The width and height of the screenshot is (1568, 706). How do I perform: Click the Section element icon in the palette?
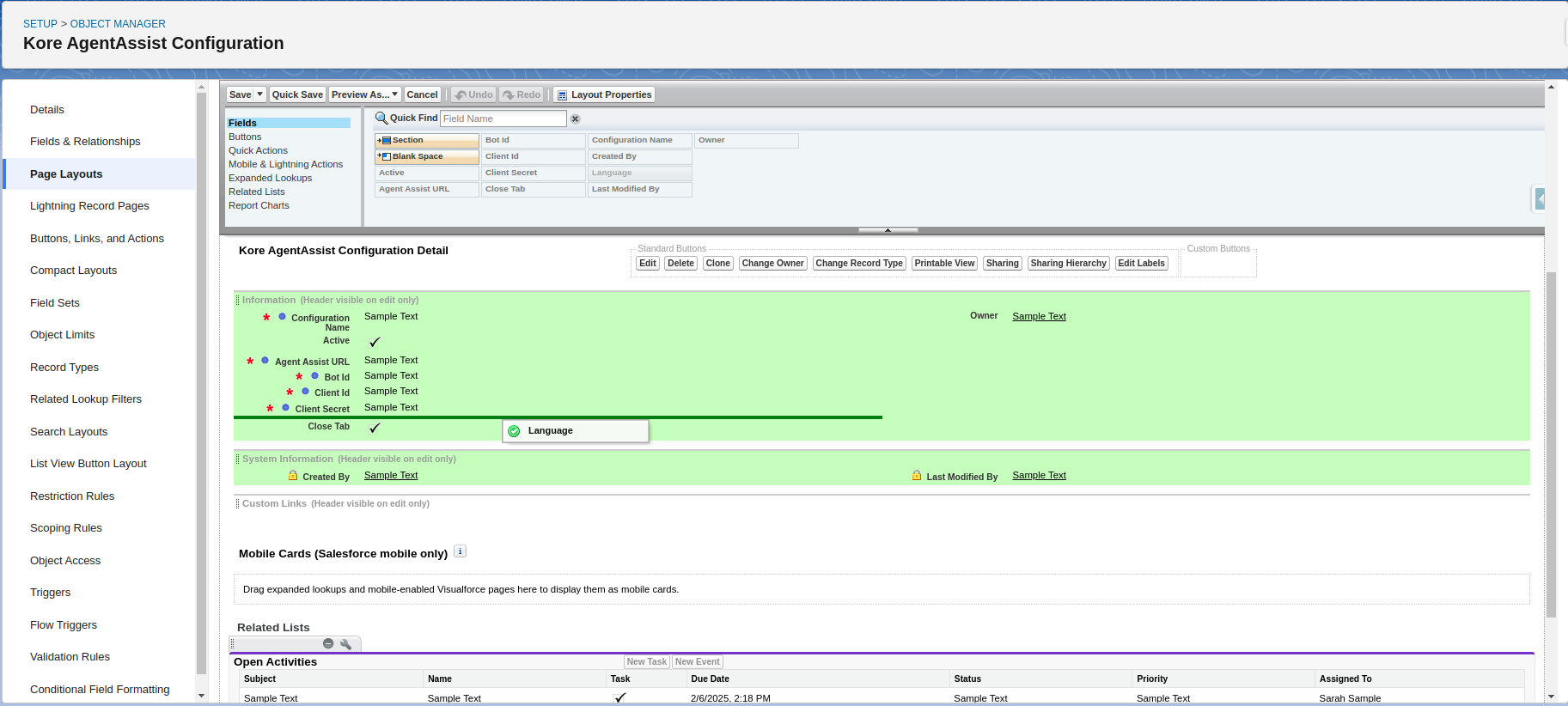pyautogui.click(x=384, y=140)
